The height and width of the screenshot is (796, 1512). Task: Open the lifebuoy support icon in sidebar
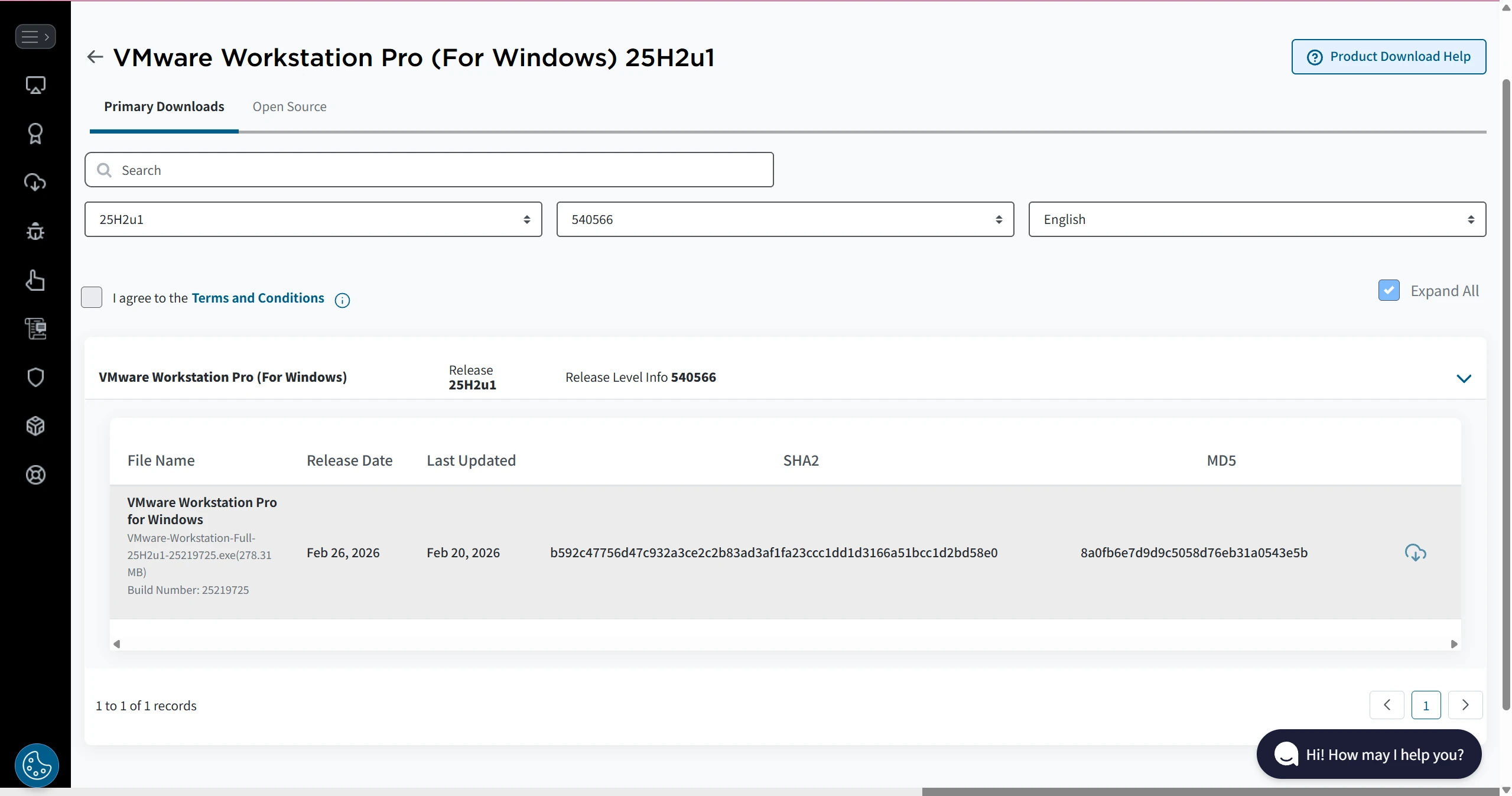35,475
